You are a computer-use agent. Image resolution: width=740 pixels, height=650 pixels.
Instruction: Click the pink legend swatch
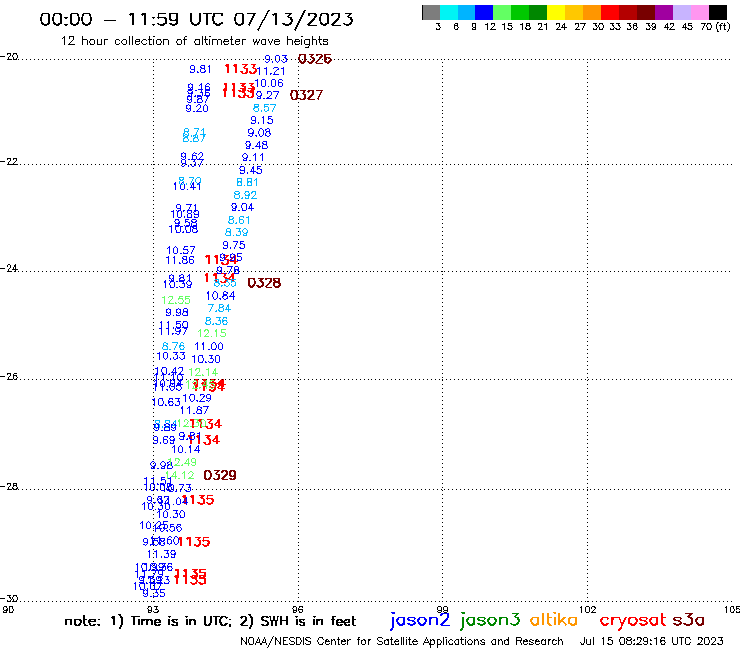pyautogui.click(x=699, y=12)
